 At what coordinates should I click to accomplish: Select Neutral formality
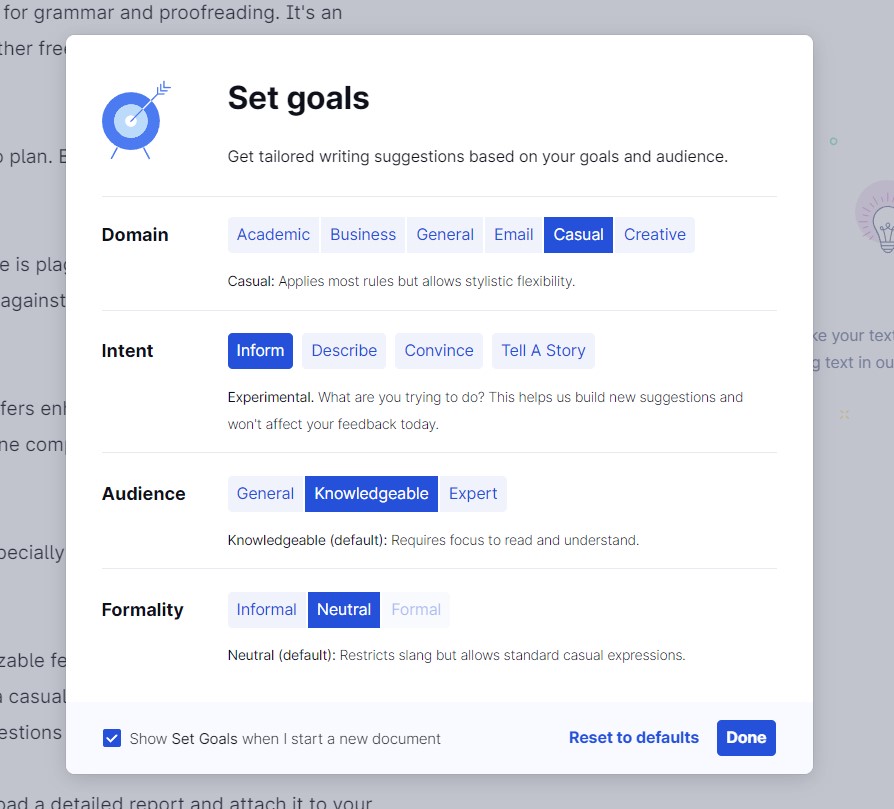coord(344,610)
